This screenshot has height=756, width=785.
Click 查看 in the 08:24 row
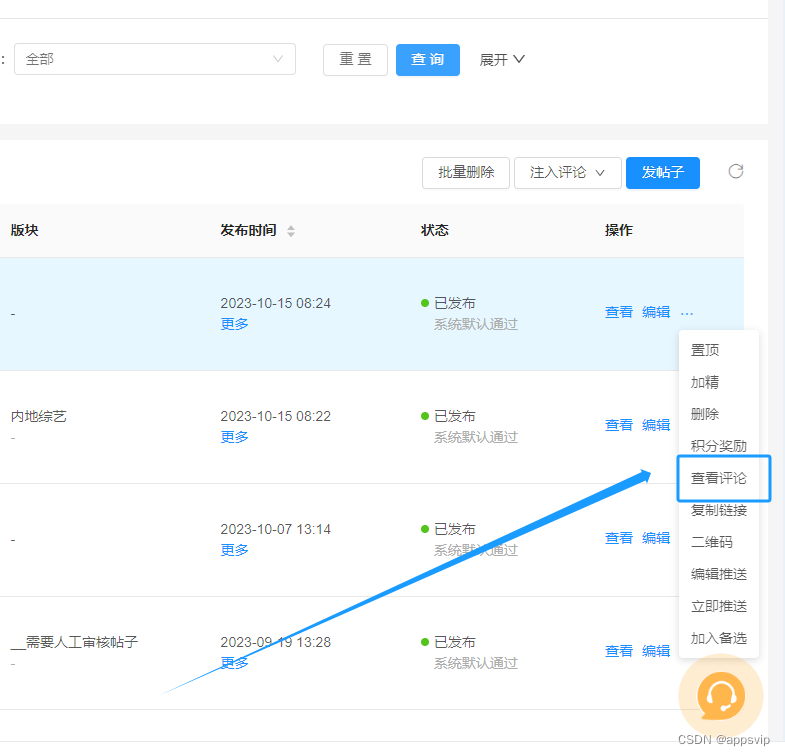[x=619, y=312]
